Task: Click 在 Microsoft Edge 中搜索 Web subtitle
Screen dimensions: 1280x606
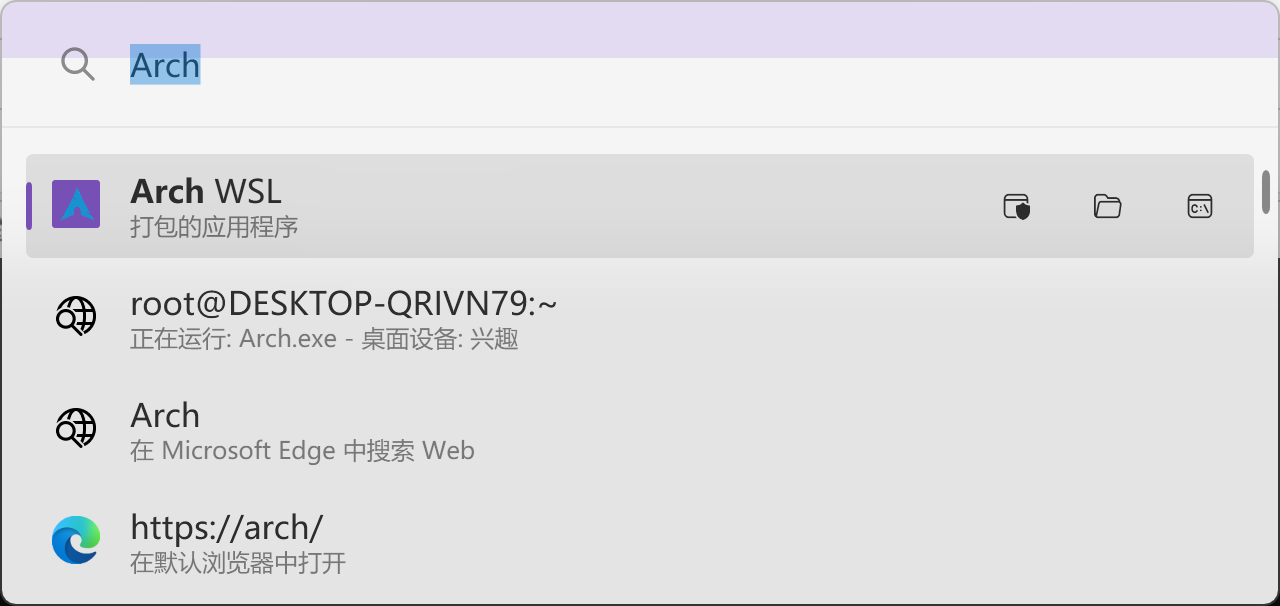Action: [x=302, y=451]
